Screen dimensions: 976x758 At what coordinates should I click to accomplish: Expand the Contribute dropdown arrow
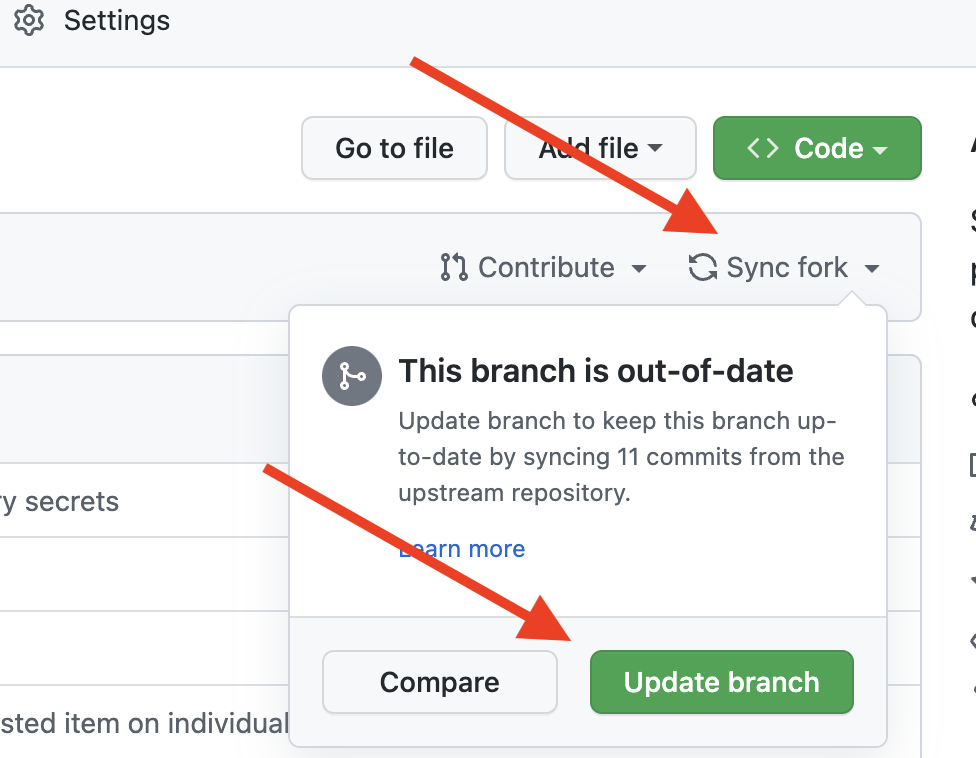(x=638, y=268)
